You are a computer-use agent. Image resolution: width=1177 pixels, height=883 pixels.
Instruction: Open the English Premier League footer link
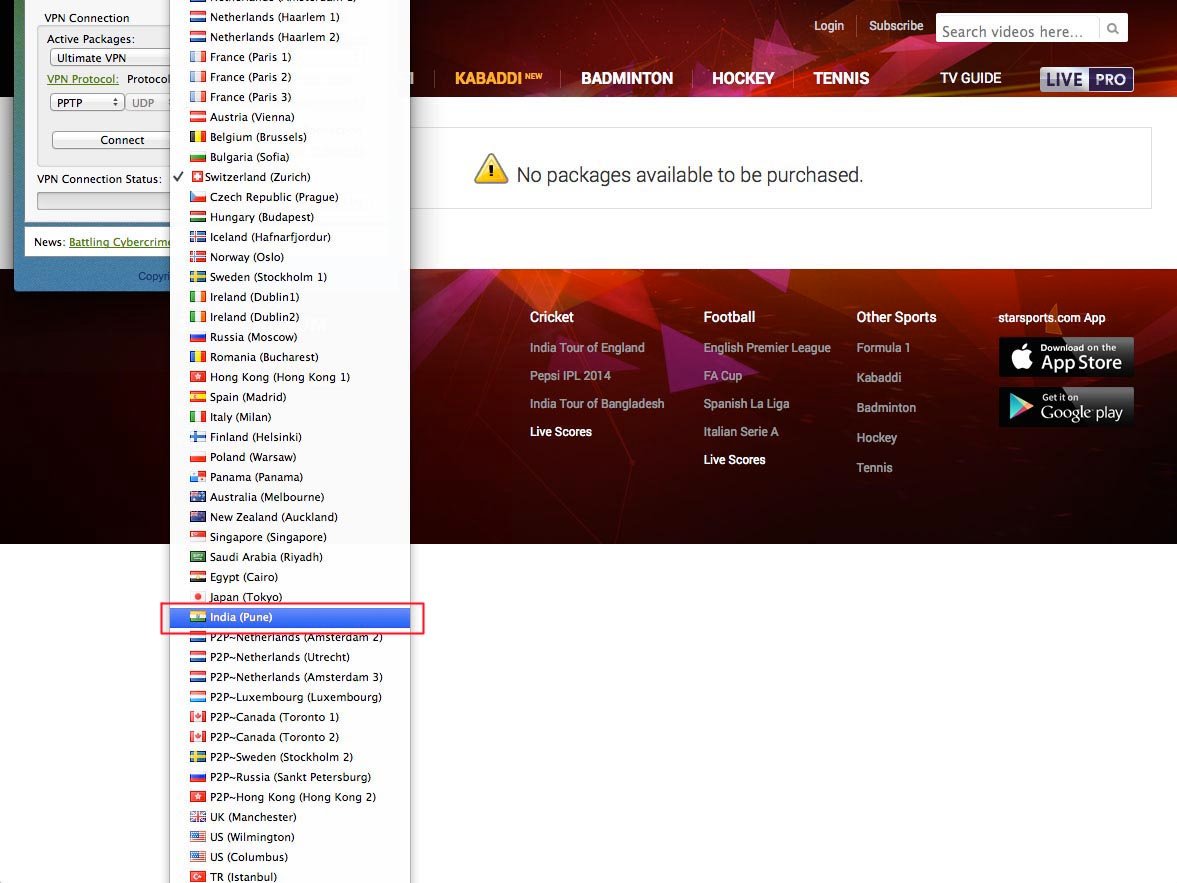(x=766, y=348)
